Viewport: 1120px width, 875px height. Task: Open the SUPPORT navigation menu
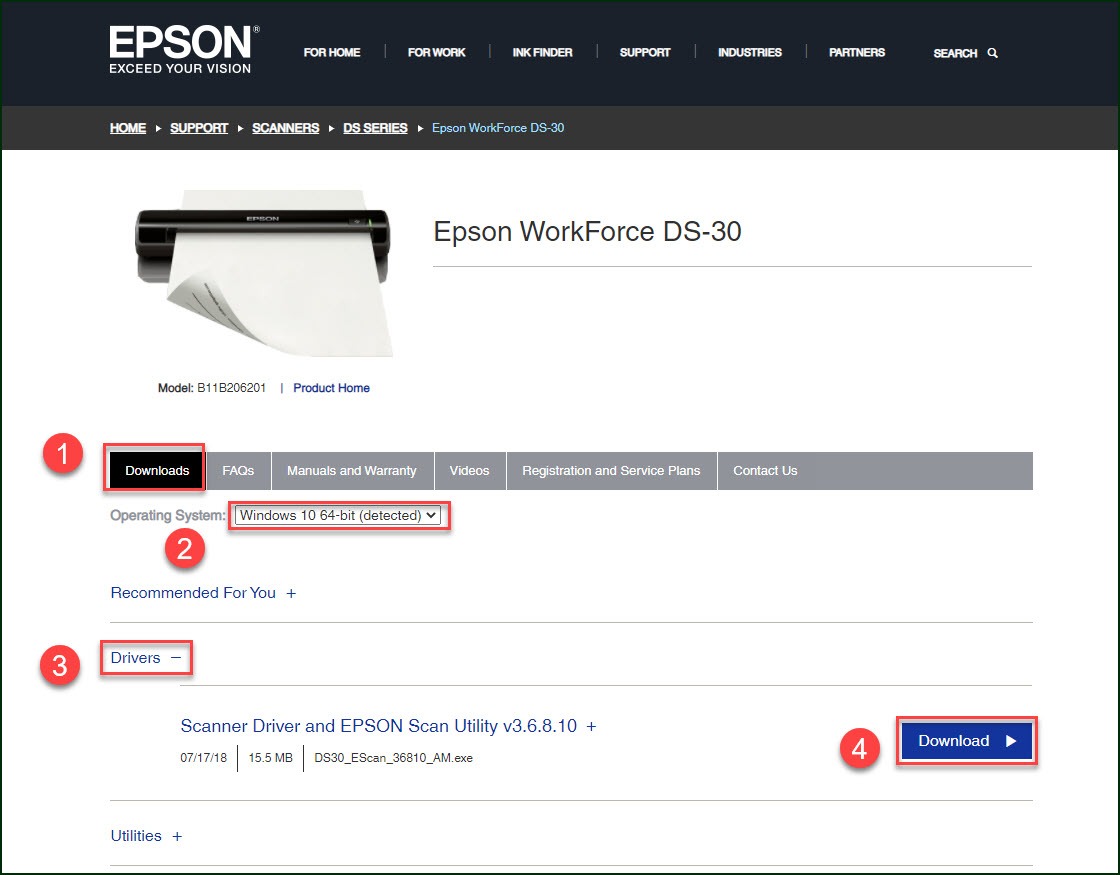point(645,52)
